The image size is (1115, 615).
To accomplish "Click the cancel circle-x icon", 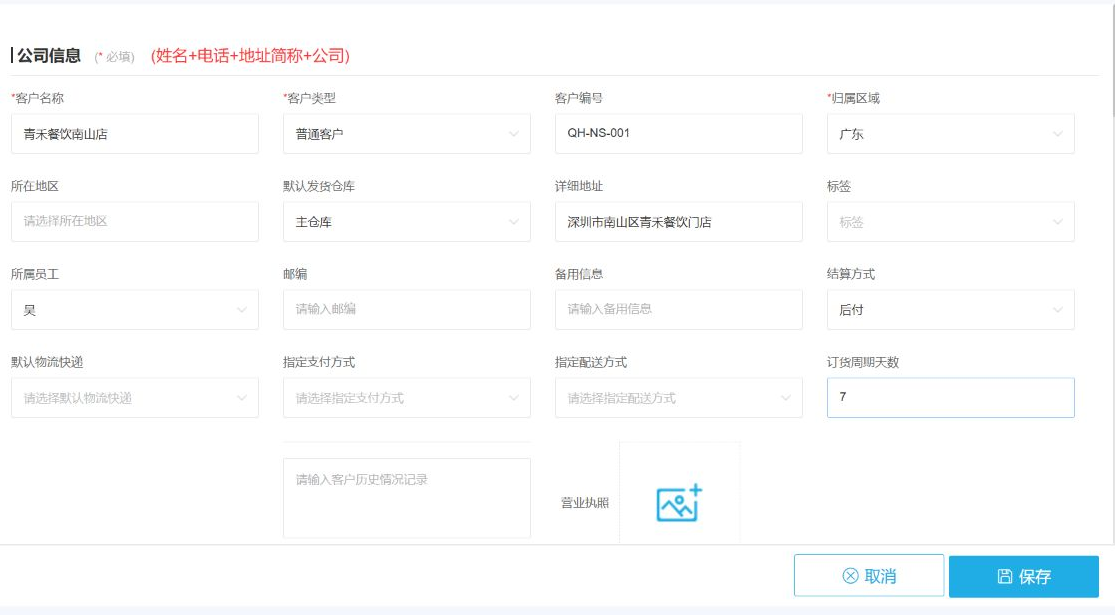I will pyautogui.click(x=850, y=576).
